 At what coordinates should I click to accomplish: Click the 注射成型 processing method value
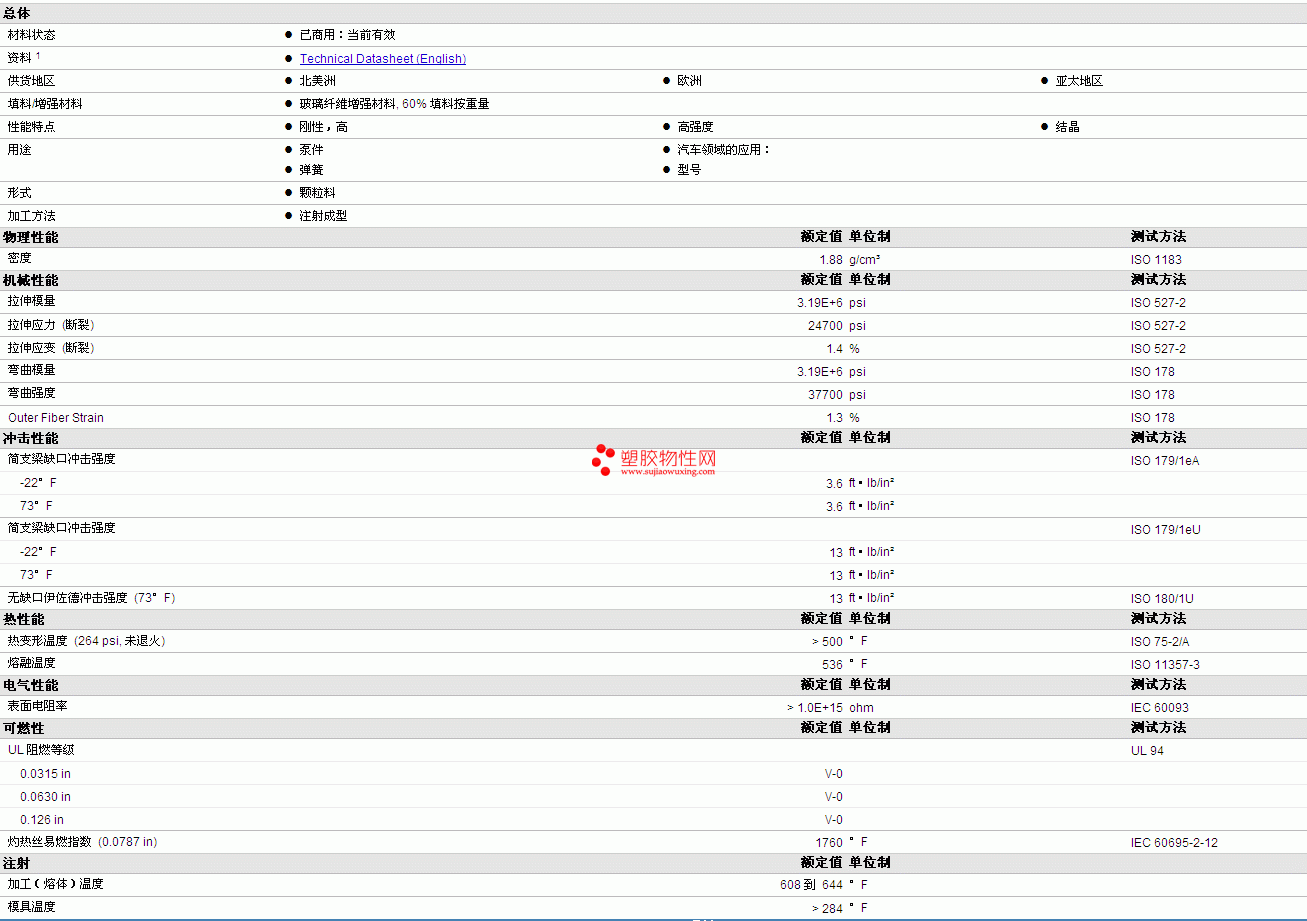(324, 216)
